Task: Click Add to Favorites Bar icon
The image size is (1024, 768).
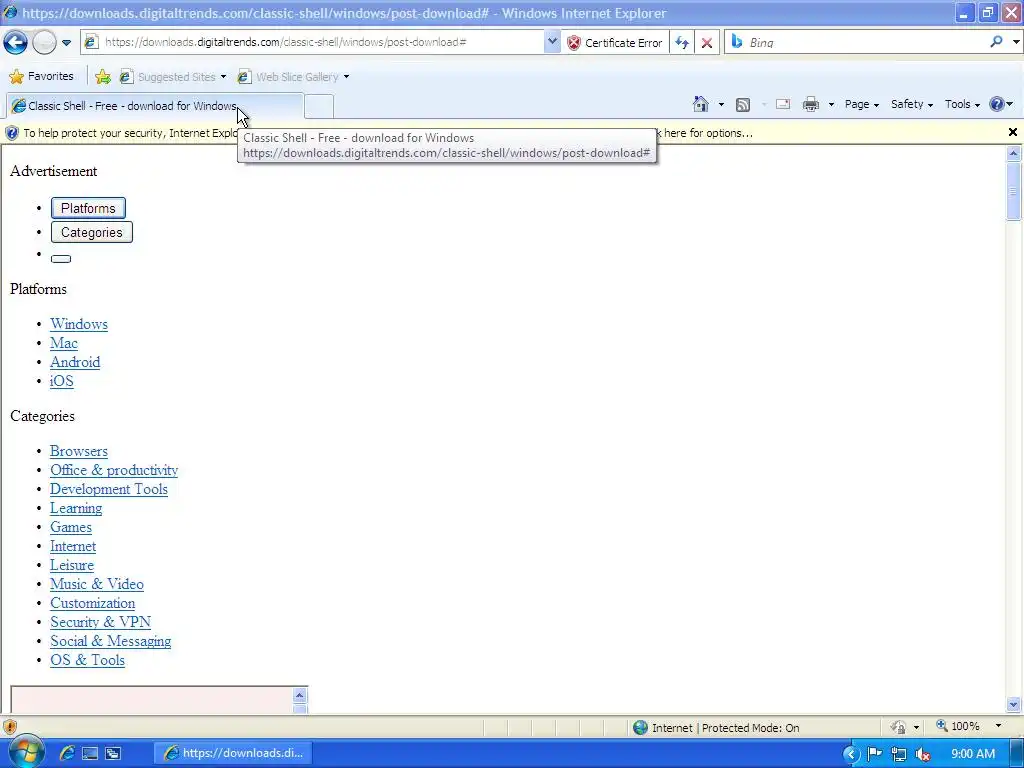Action: click(x=103, y=77)
